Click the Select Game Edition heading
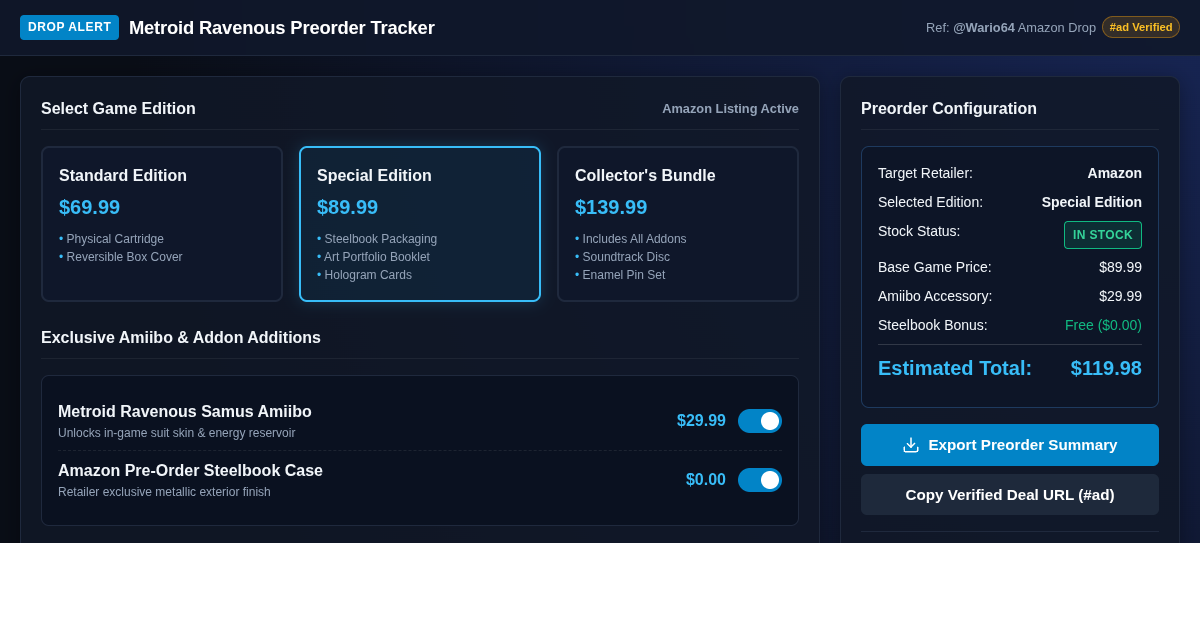This screenshot has height=630, width=1200. [118, 109]
